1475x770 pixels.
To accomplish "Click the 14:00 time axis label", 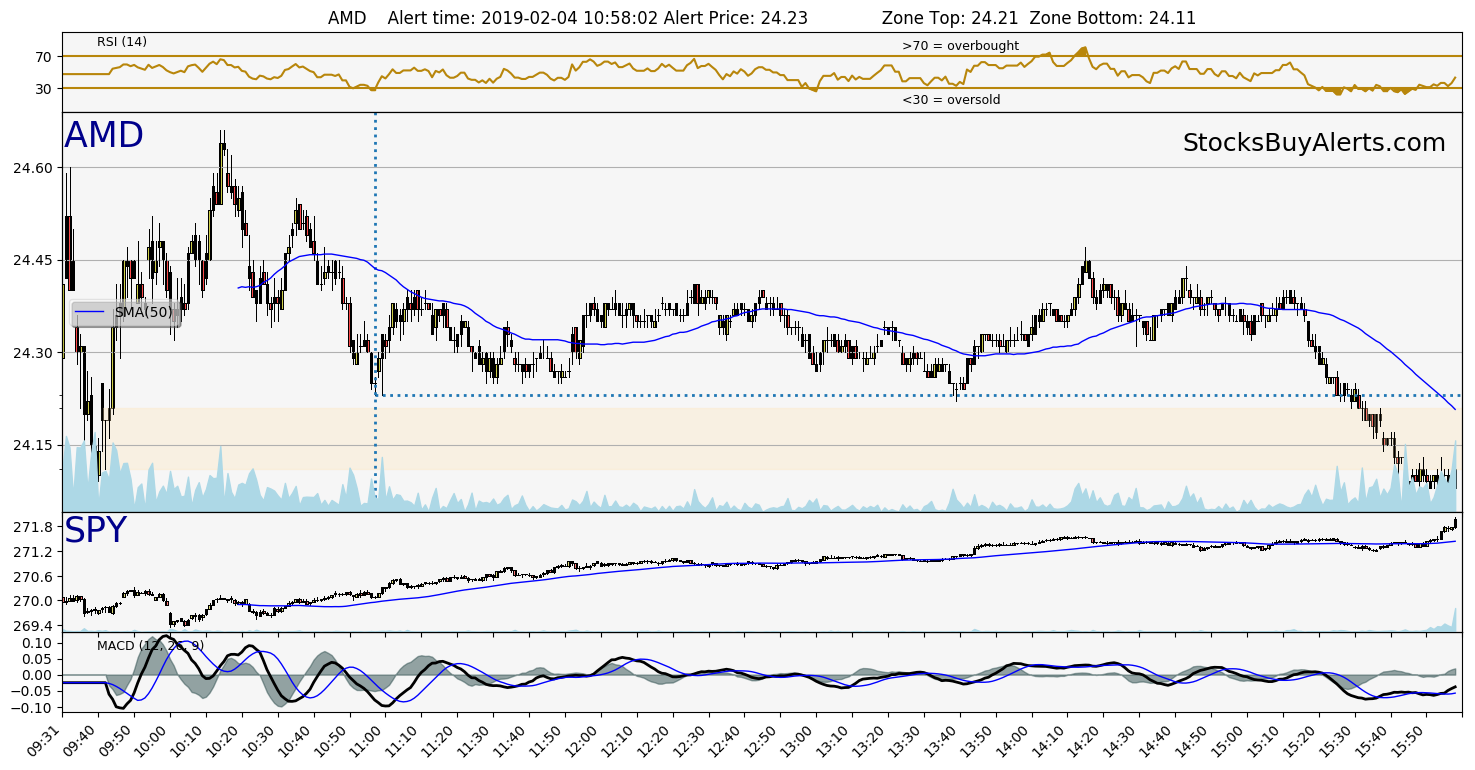I will (1012, 740).
